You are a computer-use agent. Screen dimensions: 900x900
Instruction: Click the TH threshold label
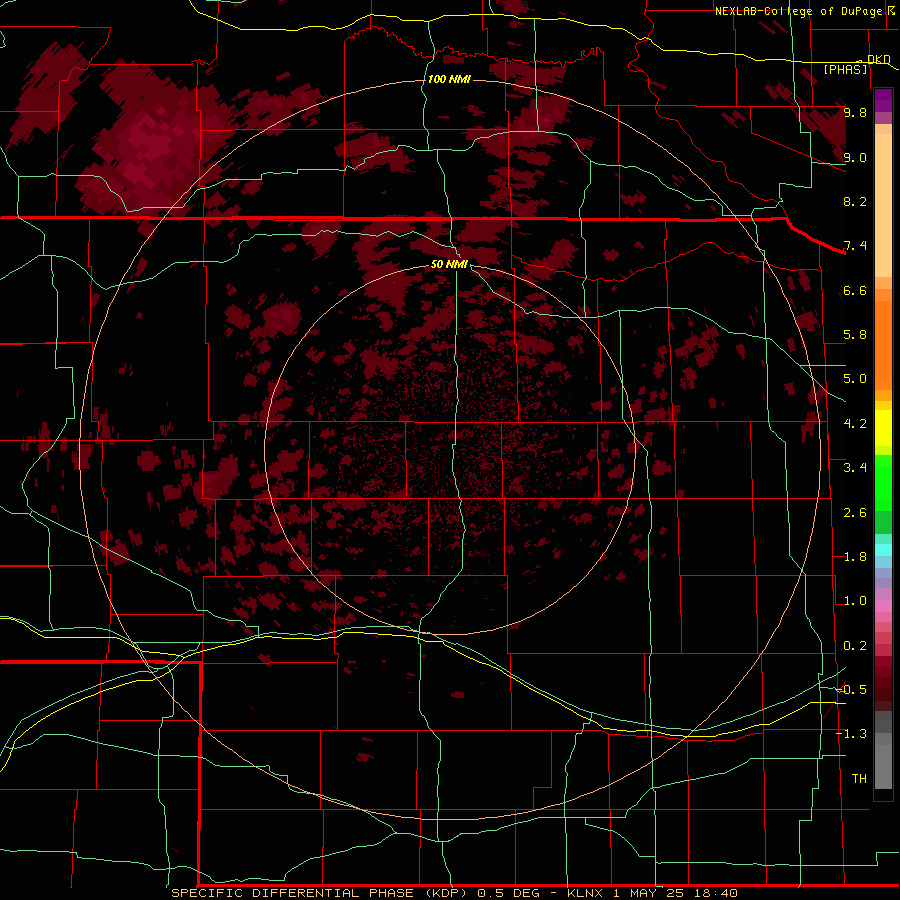[859, 779]
